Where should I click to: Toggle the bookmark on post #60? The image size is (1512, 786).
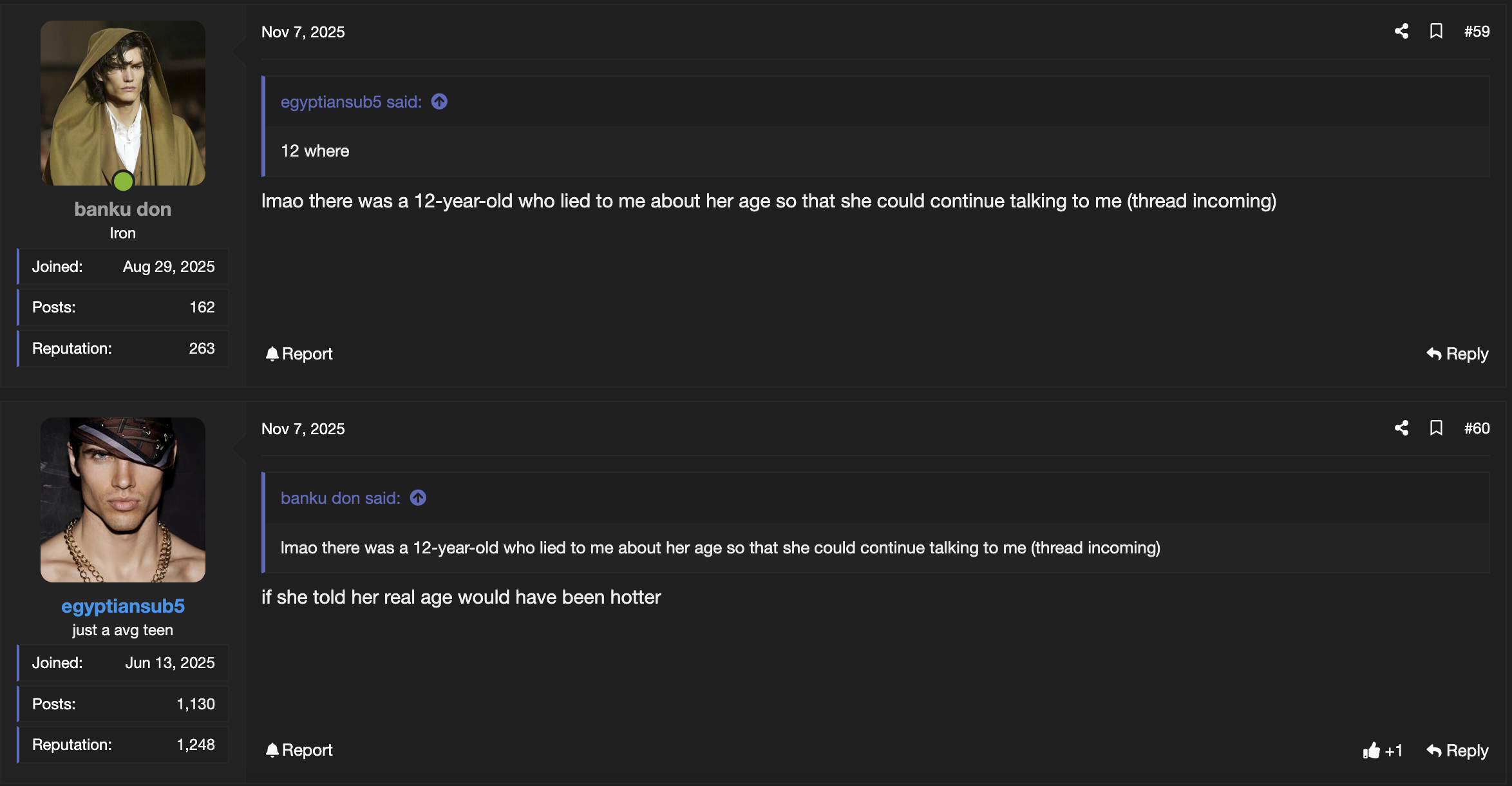1437,428
